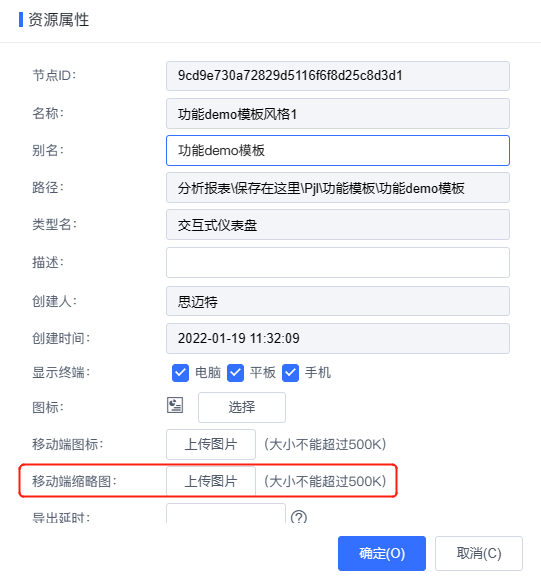Cancel the dialog with 取消(C)
541x587 pixels.
point(479,553)
